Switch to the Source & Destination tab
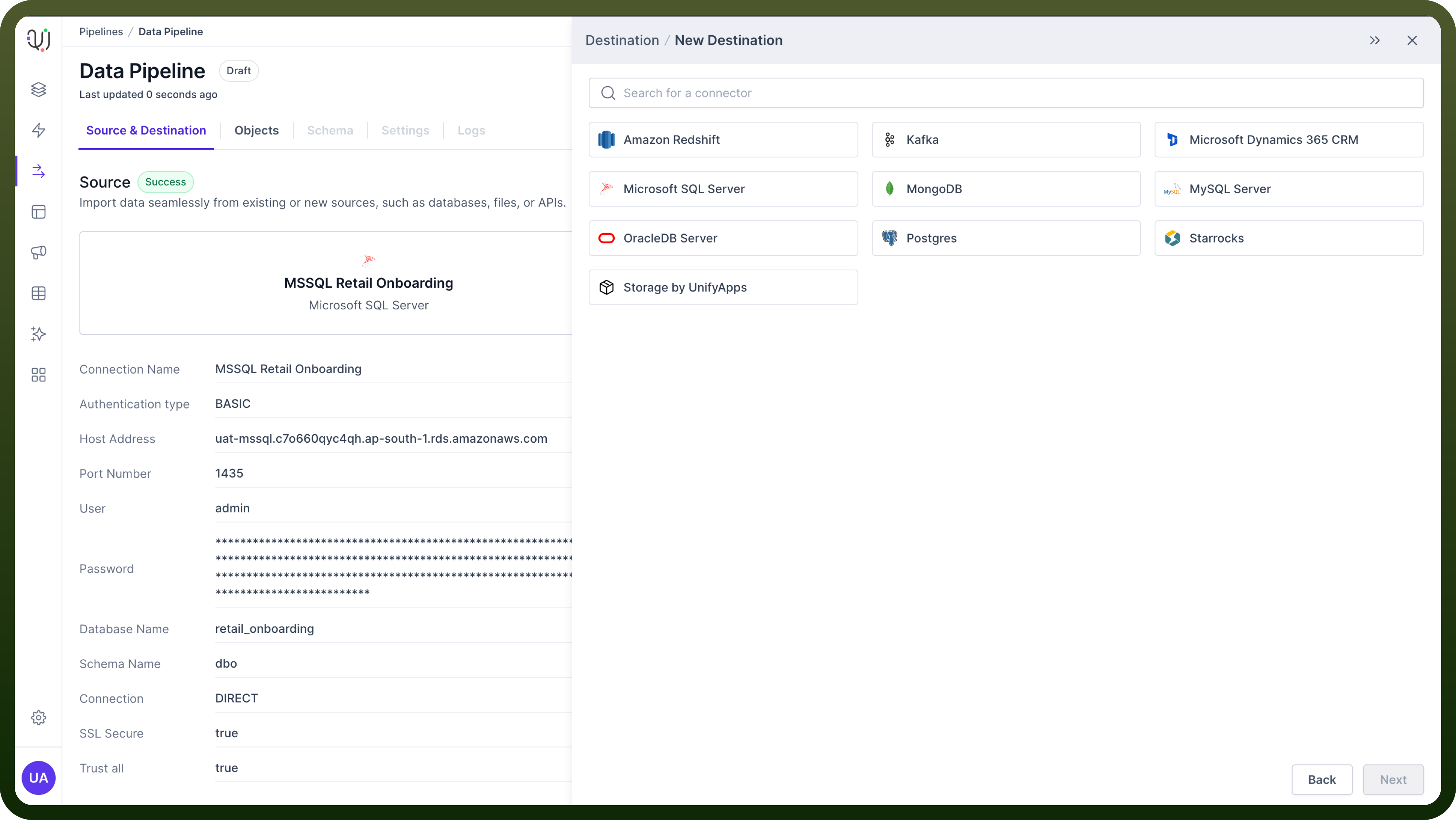The width and height of the screenshot is (1456, 820). 146,131
